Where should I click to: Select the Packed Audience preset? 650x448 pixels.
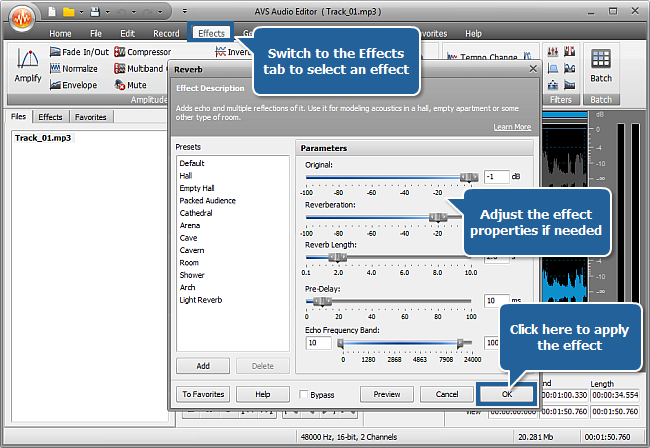pos(207,201)
